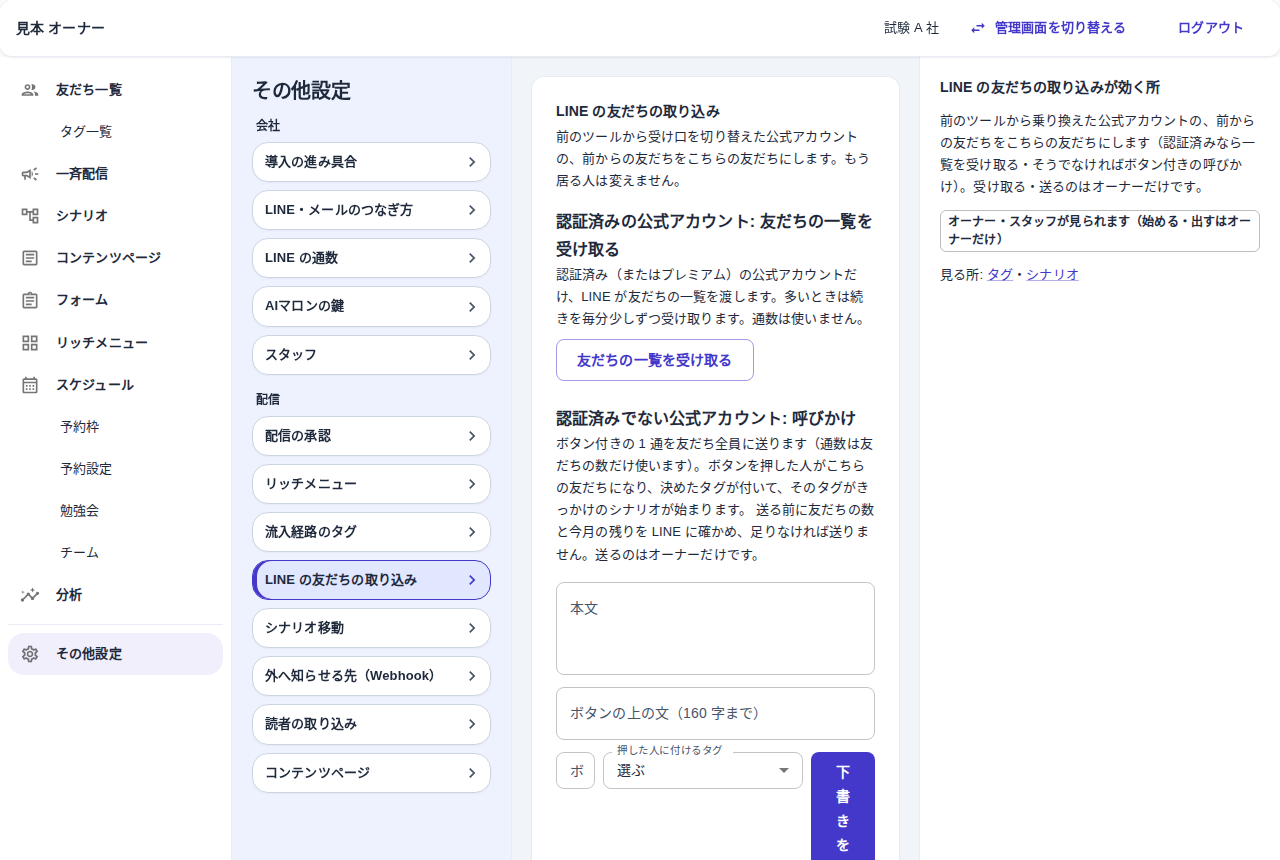Screen dimensions: 1280x860
Task: Open リッチメニュー under 配信 settings
Action: pos(371,484)
